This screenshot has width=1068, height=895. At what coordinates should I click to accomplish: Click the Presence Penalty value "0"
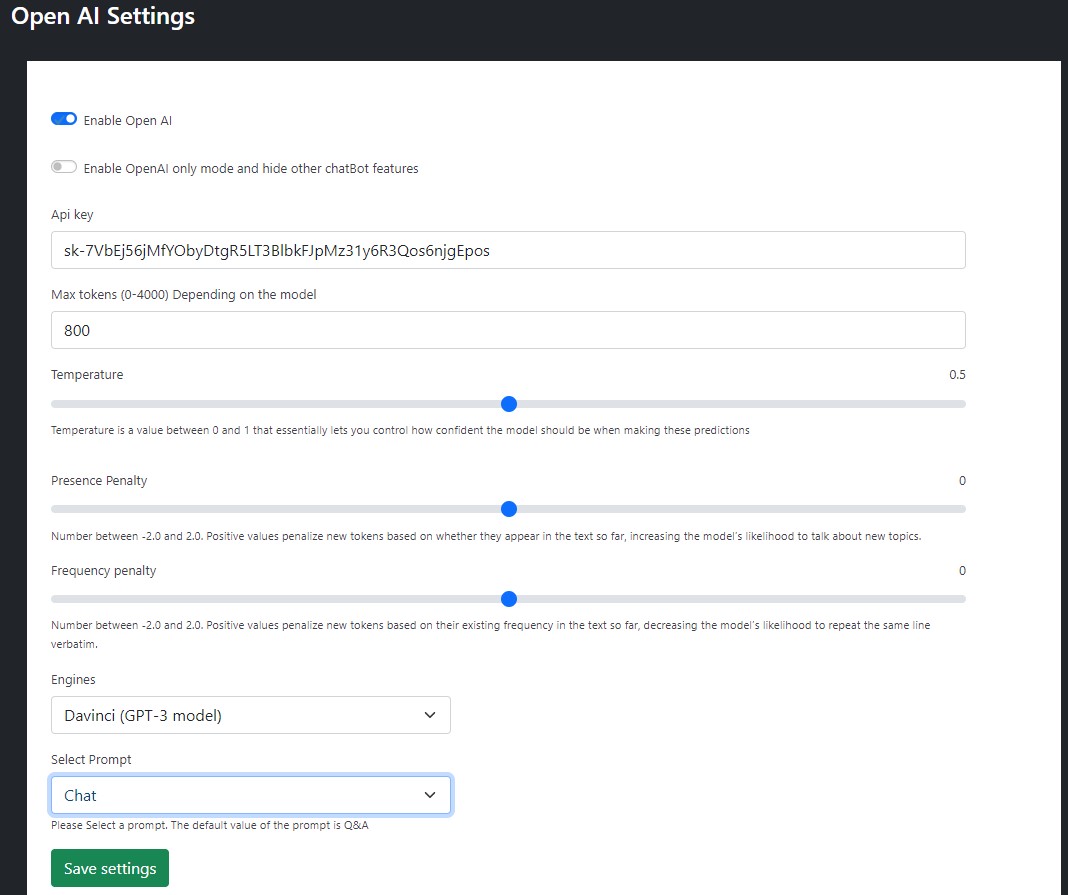coord(962,481)
